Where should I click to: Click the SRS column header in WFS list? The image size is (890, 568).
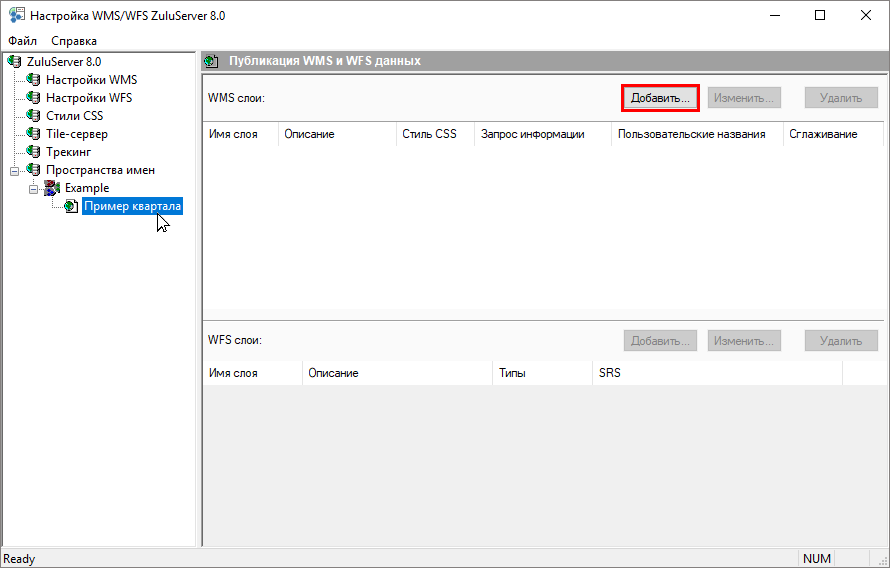click(716, 373)
